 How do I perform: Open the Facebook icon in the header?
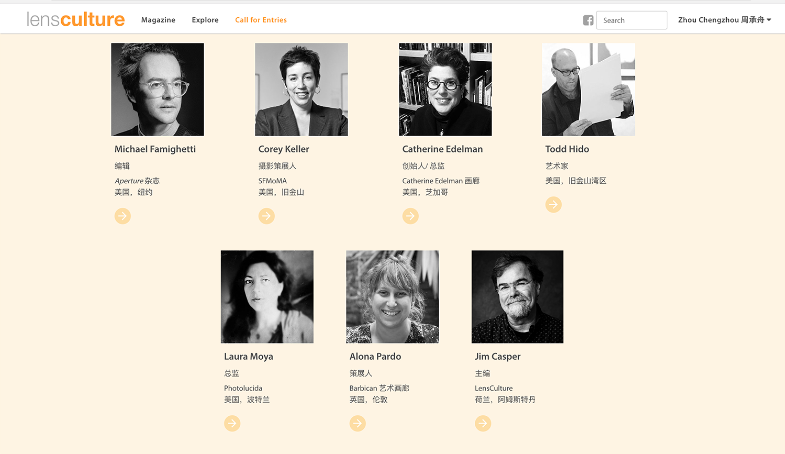(x=588, y=20)
